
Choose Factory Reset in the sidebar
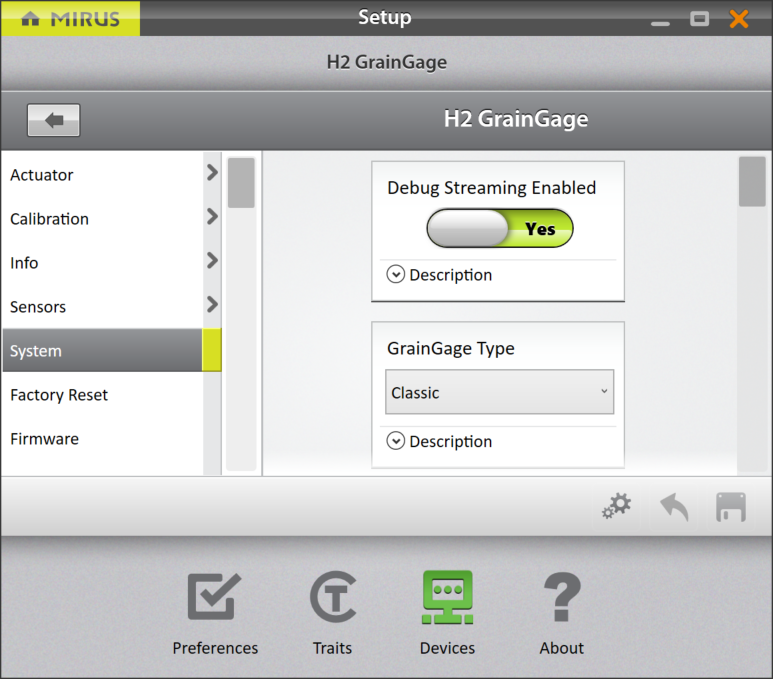[59, 395]
